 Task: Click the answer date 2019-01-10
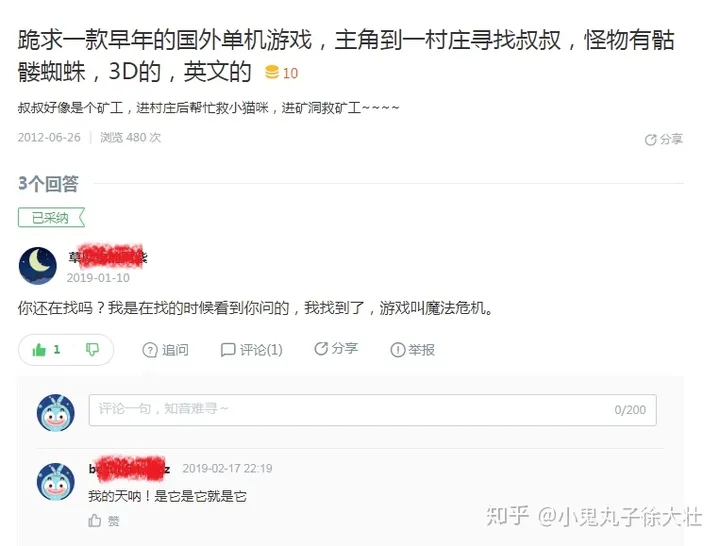(x=98, y=278)
